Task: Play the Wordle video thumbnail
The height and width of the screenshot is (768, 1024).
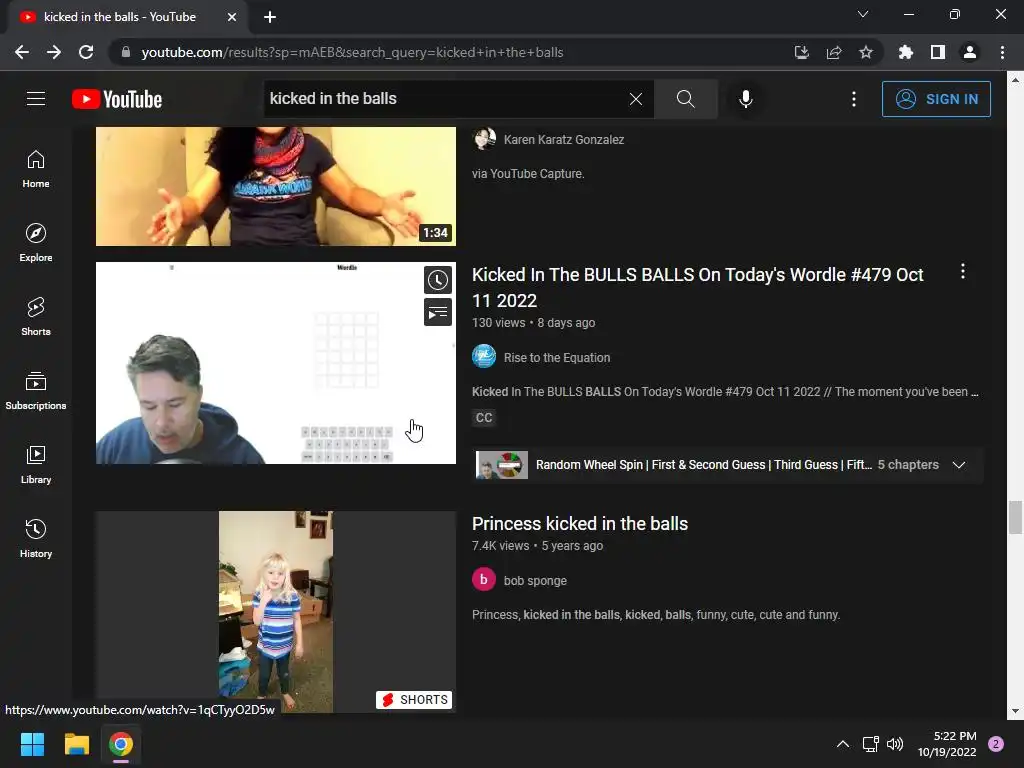Action: pos(276,363)
